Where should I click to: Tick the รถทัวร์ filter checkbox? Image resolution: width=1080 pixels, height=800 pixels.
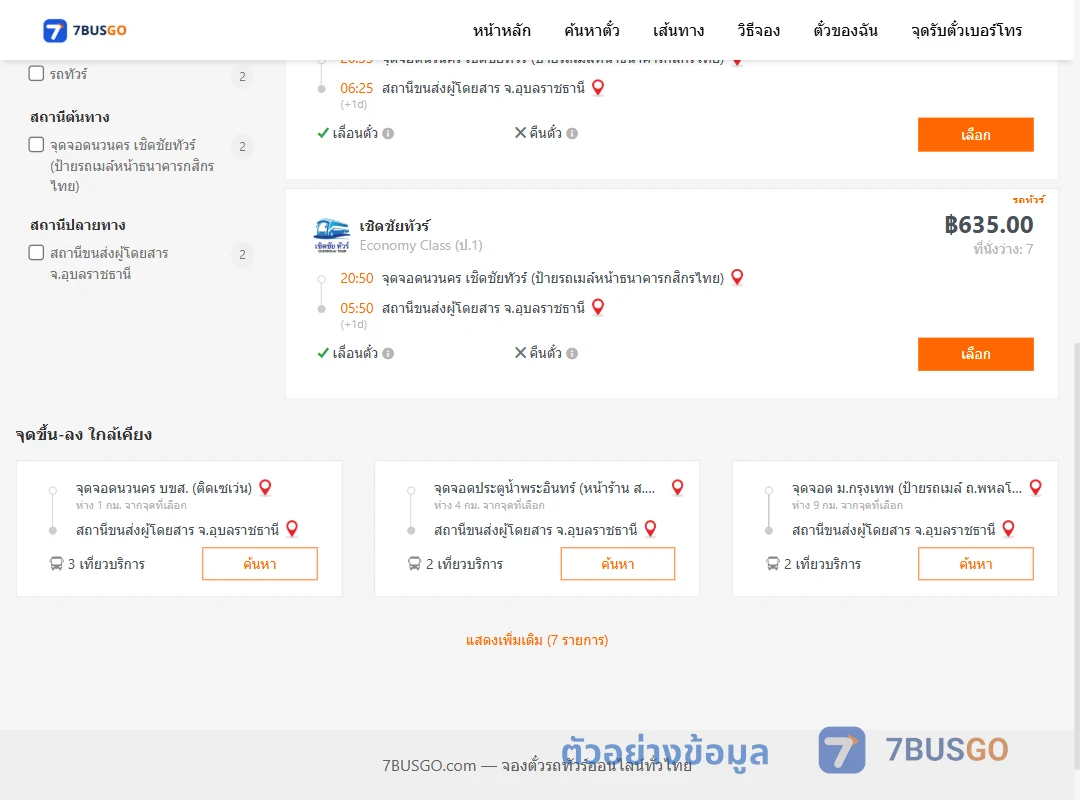(36, 73)
